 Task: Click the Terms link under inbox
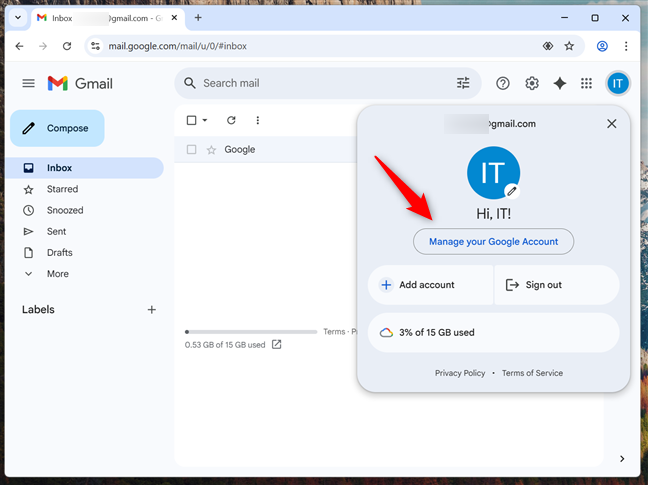[334, 332]
